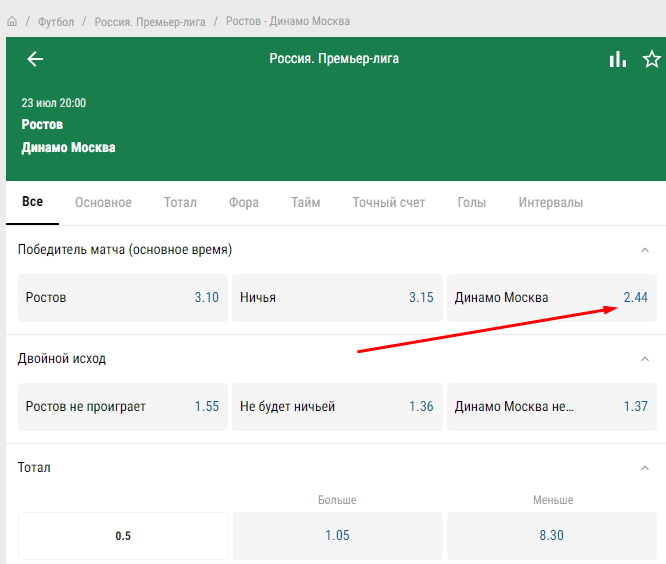
Task: Click Победитель матча (основное время) heading
Action: pos(125,250)
